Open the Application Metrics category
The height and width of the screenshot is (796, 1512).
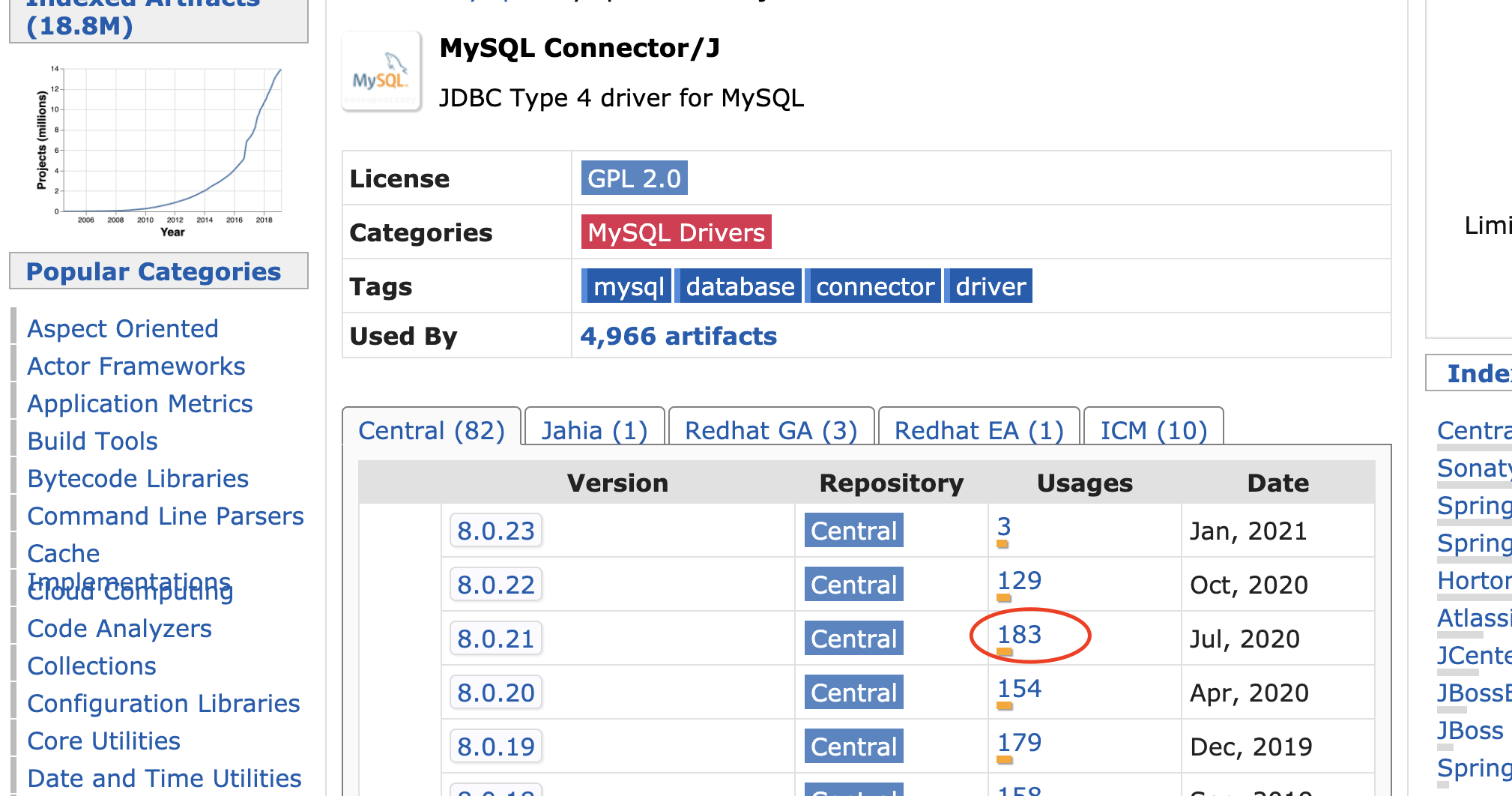click(x=140, y=403)
